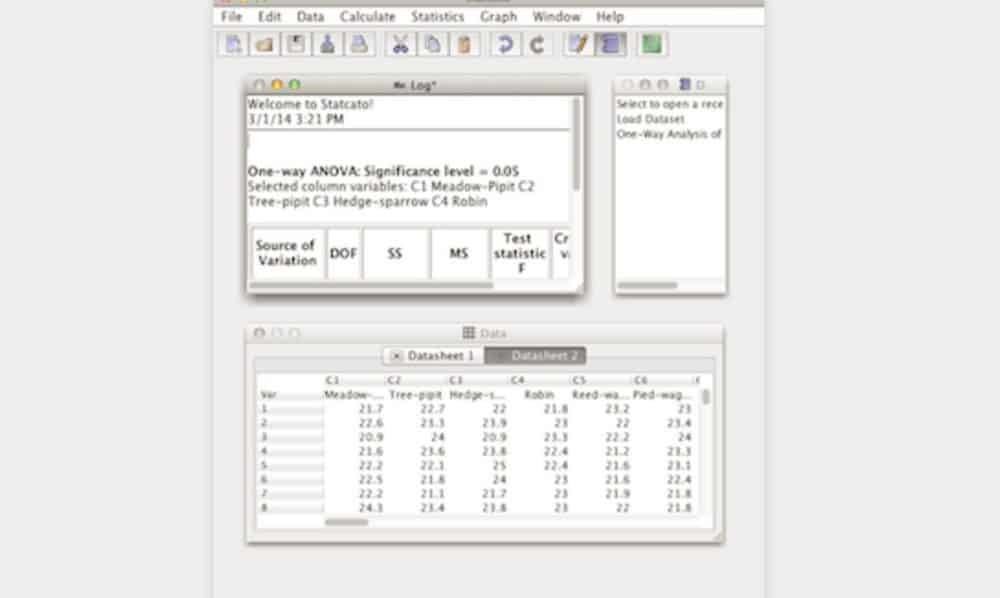Close Datasheet 1 using its tab X
Image resolution: width=1000 pixels, height=598 pixels.
396,356
